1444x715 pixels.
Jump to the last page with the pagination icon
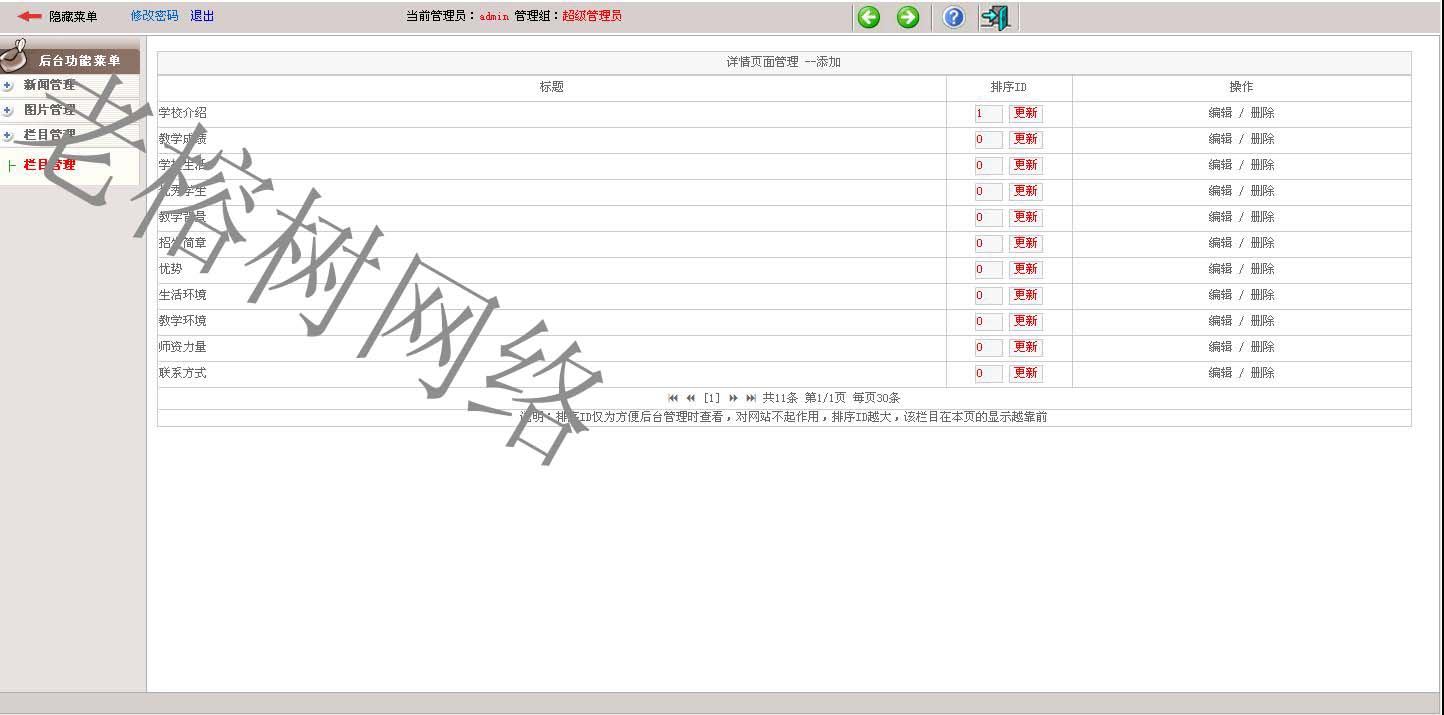751,398
